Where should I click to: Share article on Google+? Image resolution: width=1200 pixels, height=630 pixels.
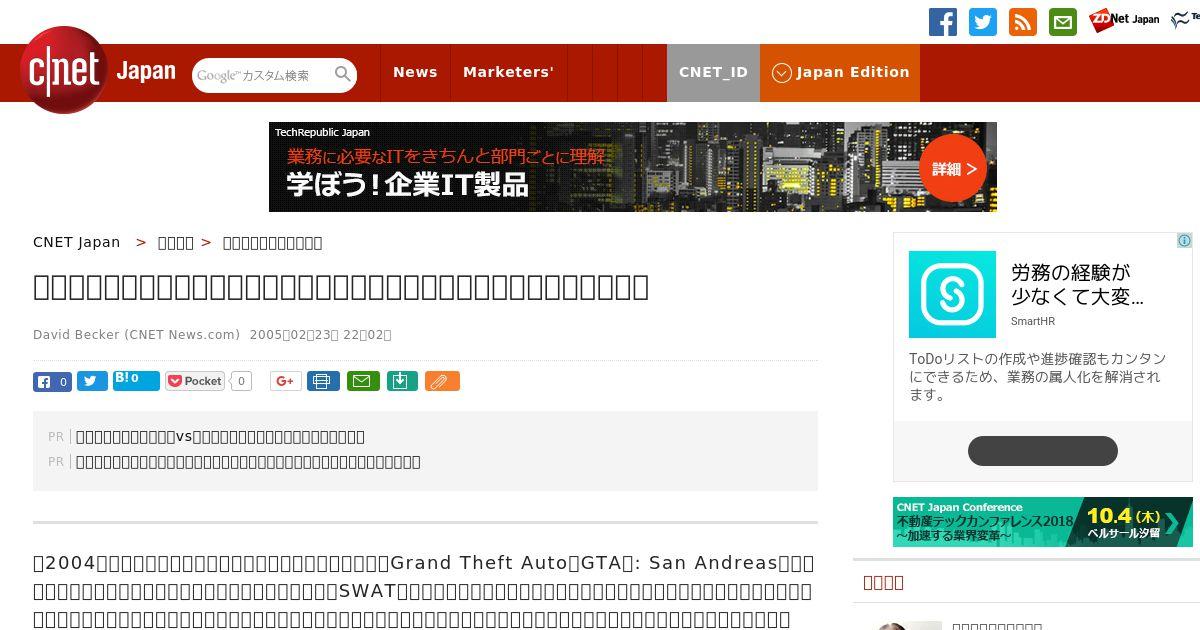tap(285, 381)
